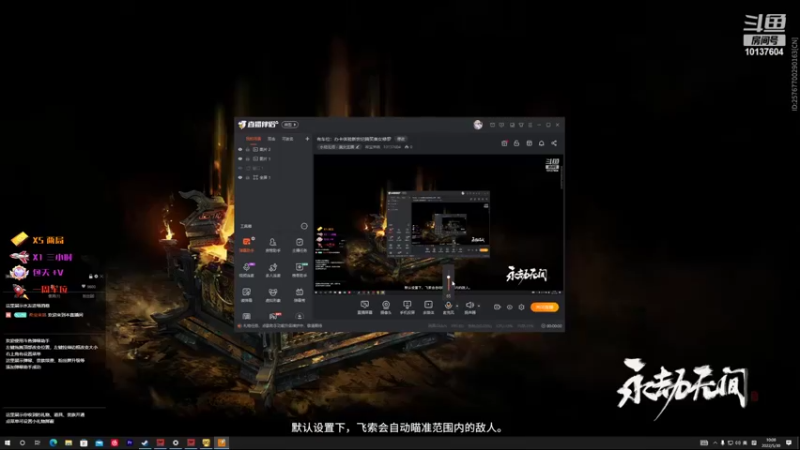Open the toolbox tool with purple badge
This screenshot has height=450, width=800.
point(246,269)
